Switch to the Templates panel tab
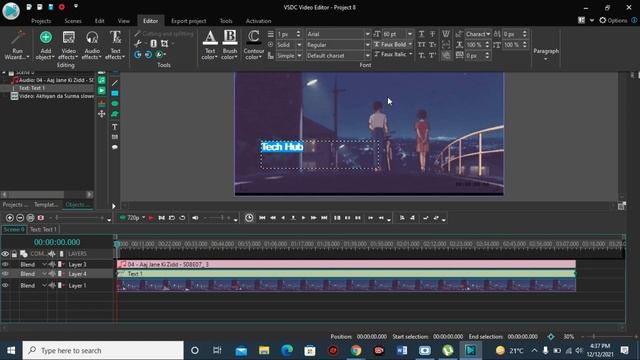Viewport: 640px width, 360px height. (x=46, y=204)
